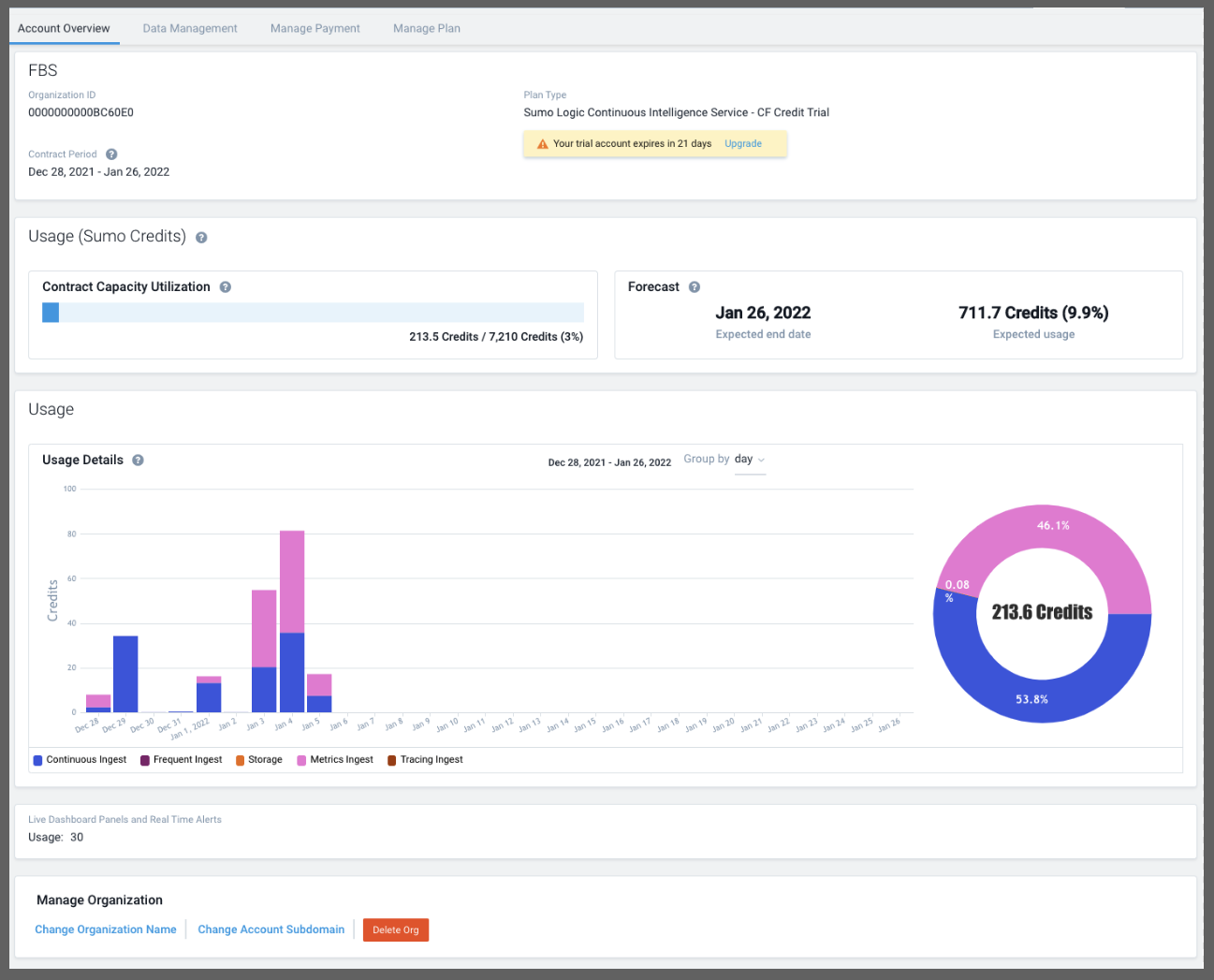Viewport: 1214px width, 980px height.
Task: Switch to the Account Overview tab
Action: (64, 28)
